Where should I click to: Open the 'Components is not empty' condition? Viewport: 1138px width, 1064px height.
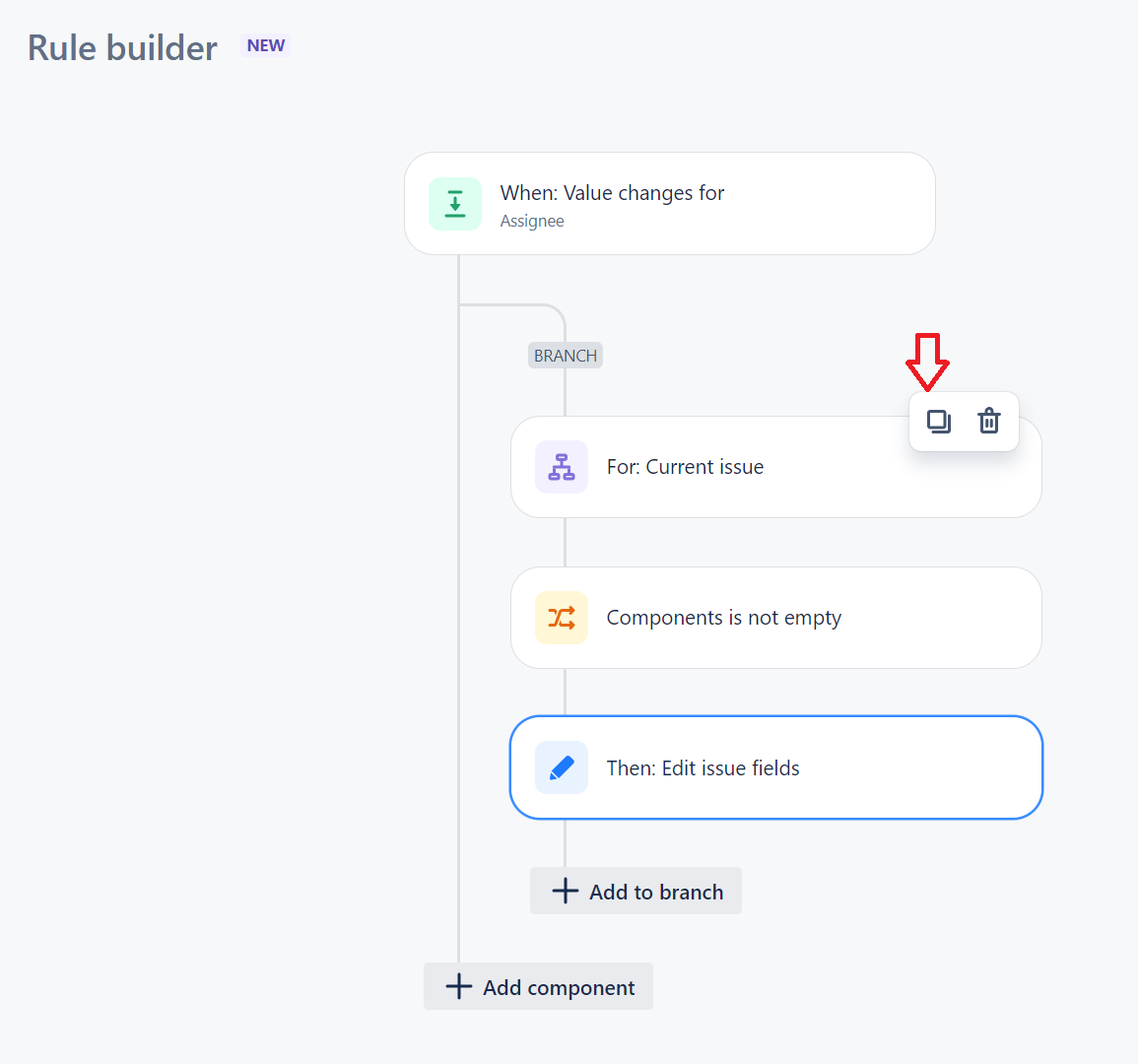click(775, 618)
